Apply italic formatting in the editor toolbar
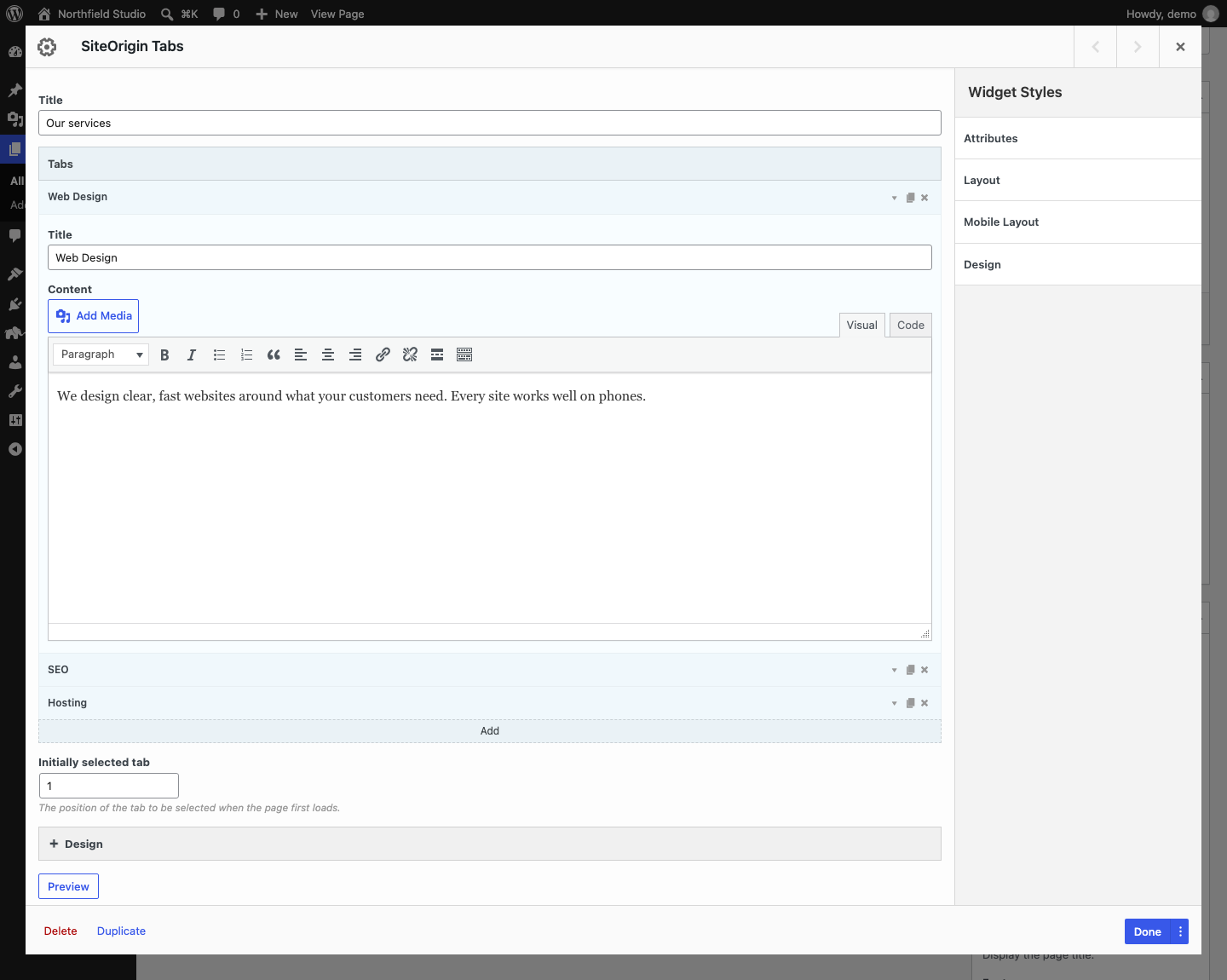This screenshot has height=980, width=1227. pos(192,355)
